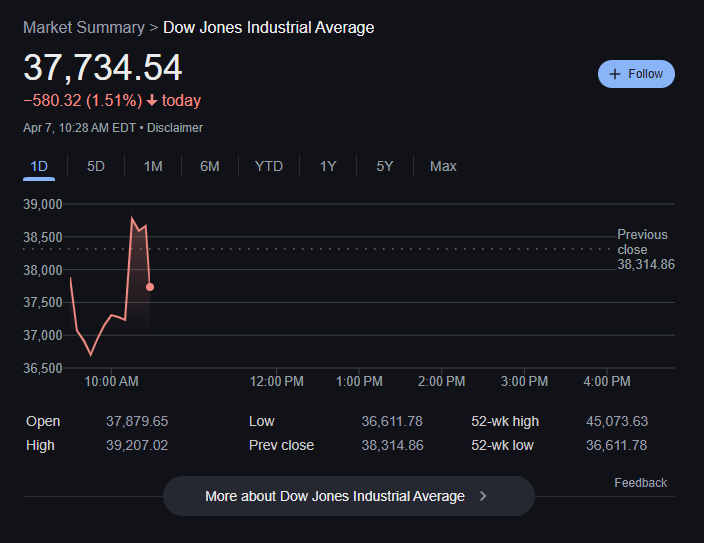Image resolution: width=704 pixels, height=543 pixels.
Task: Click the Dow Jones Industrial Average title
Action: (268, 27)
